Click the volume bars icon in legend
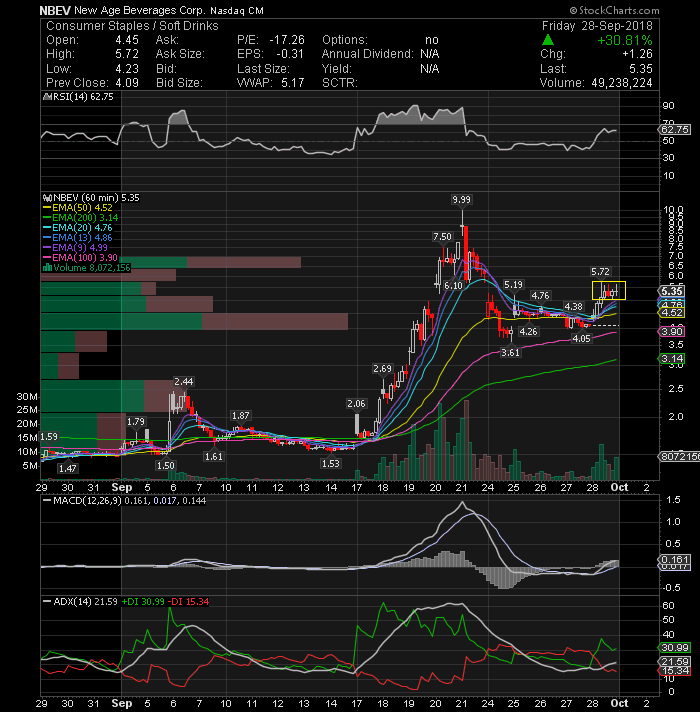 47,267
